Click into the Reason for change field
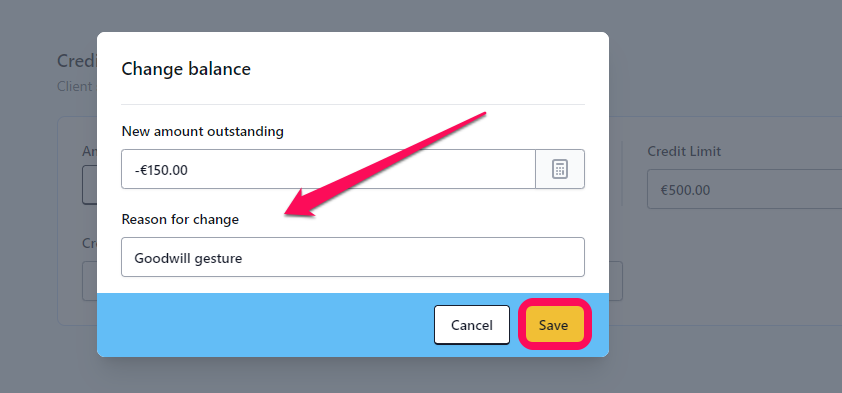Viewport: 842px width, 393px height. [x=353, y=257]
